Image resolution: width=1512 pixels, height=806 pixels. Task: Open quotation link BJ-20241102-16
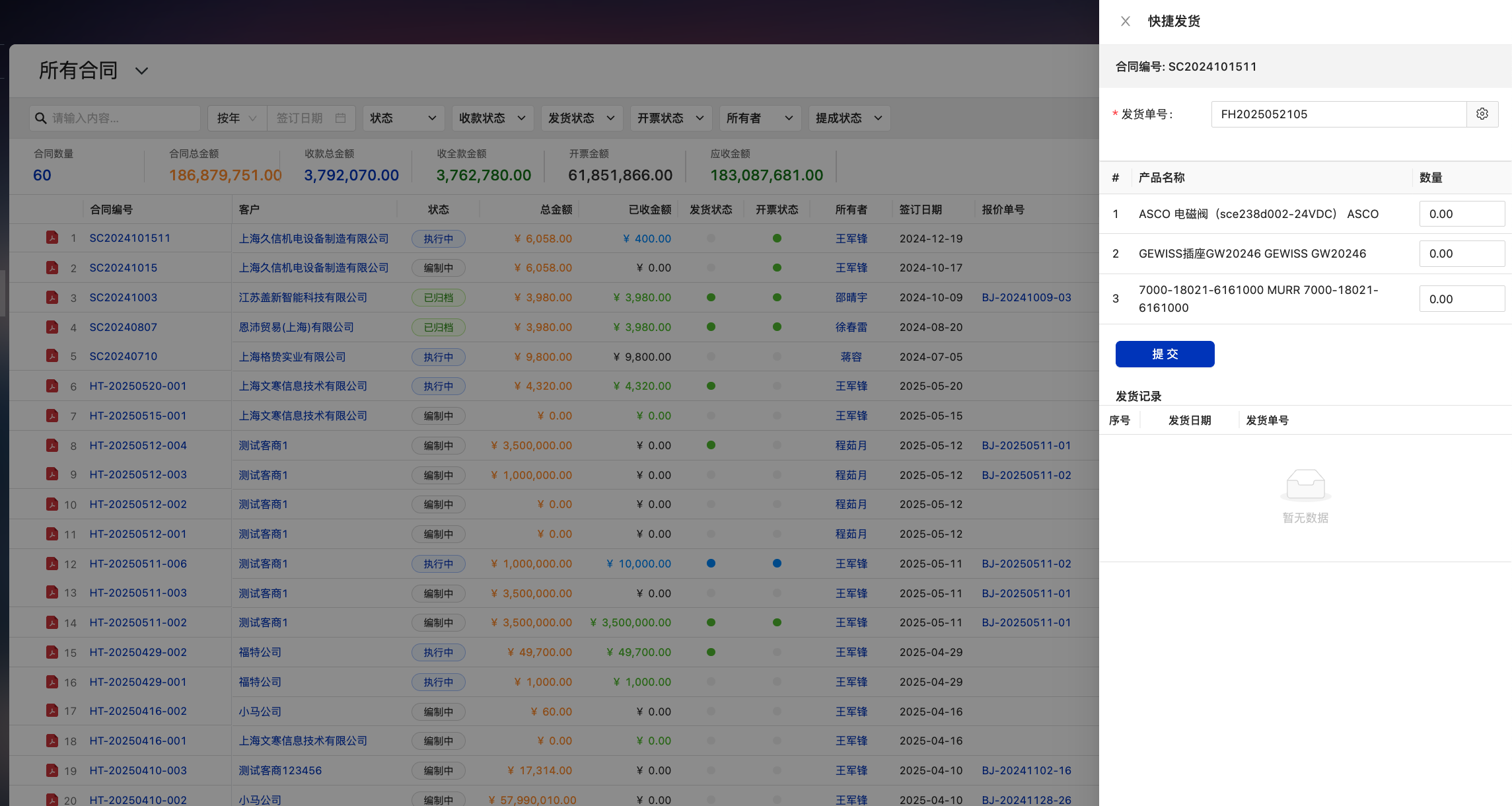pos(1026,770)
